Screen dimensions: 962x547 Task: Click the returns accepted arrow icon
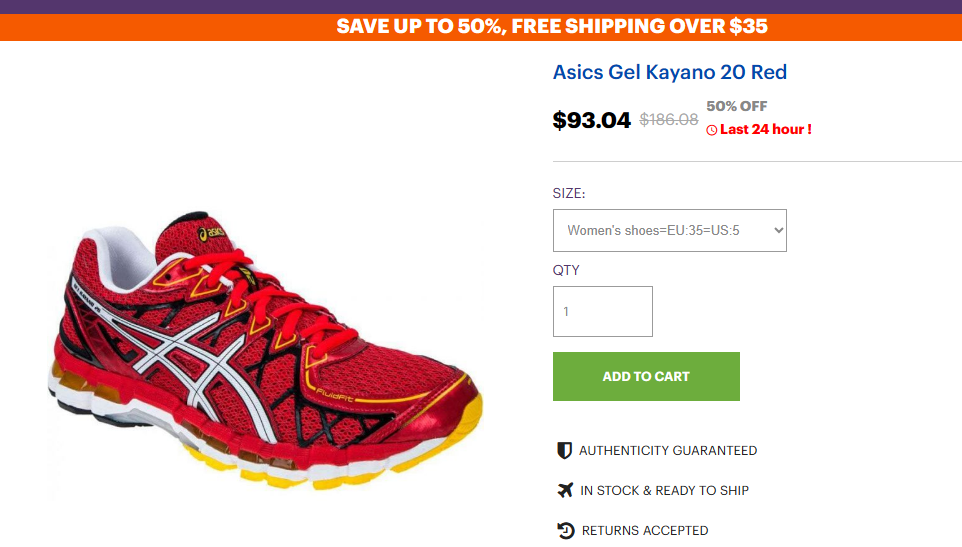click(x=565, y=530)
